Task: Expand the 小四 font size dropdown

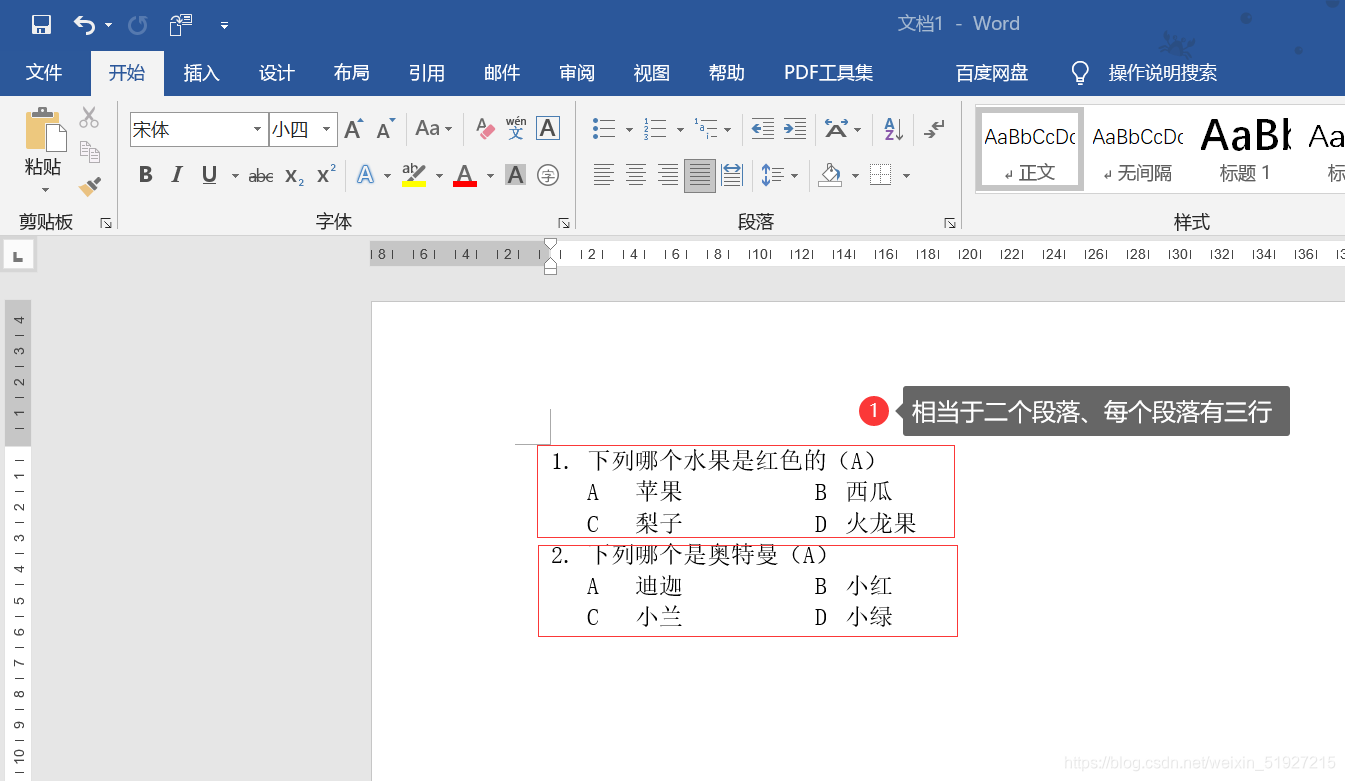Action: pos(326,130)
